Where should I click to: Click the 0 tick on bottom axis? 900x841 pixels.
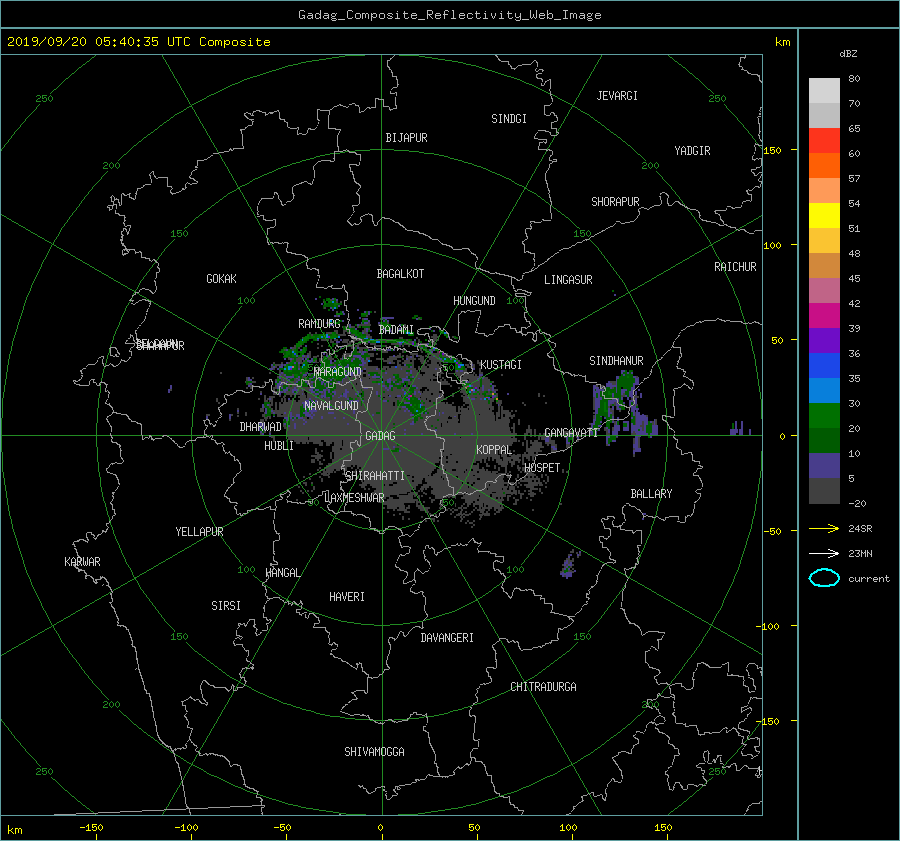tap(381, 827)
